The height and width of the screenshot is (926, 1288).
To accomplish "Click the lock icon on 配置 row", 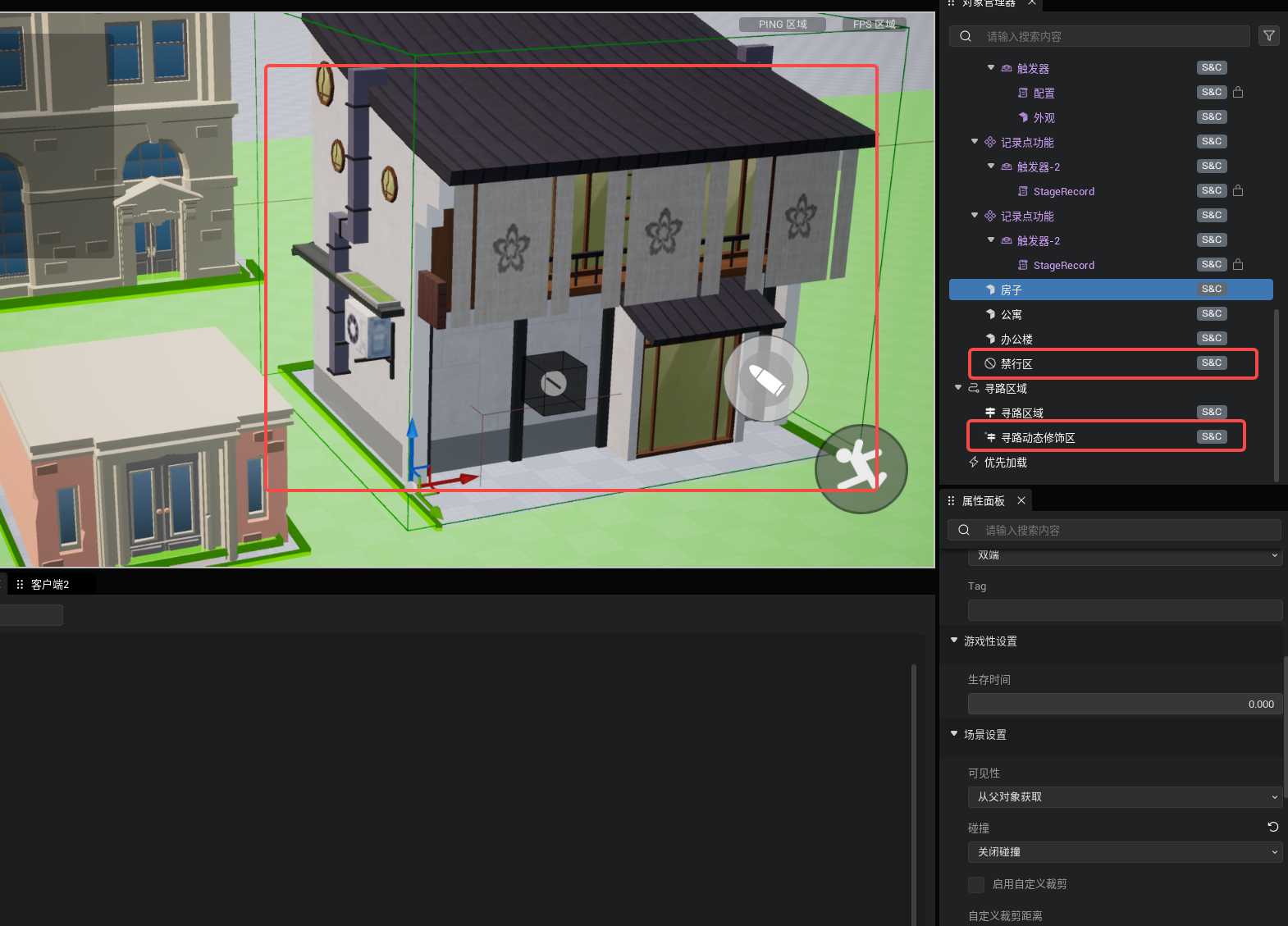I will (x=1238, y=92).
